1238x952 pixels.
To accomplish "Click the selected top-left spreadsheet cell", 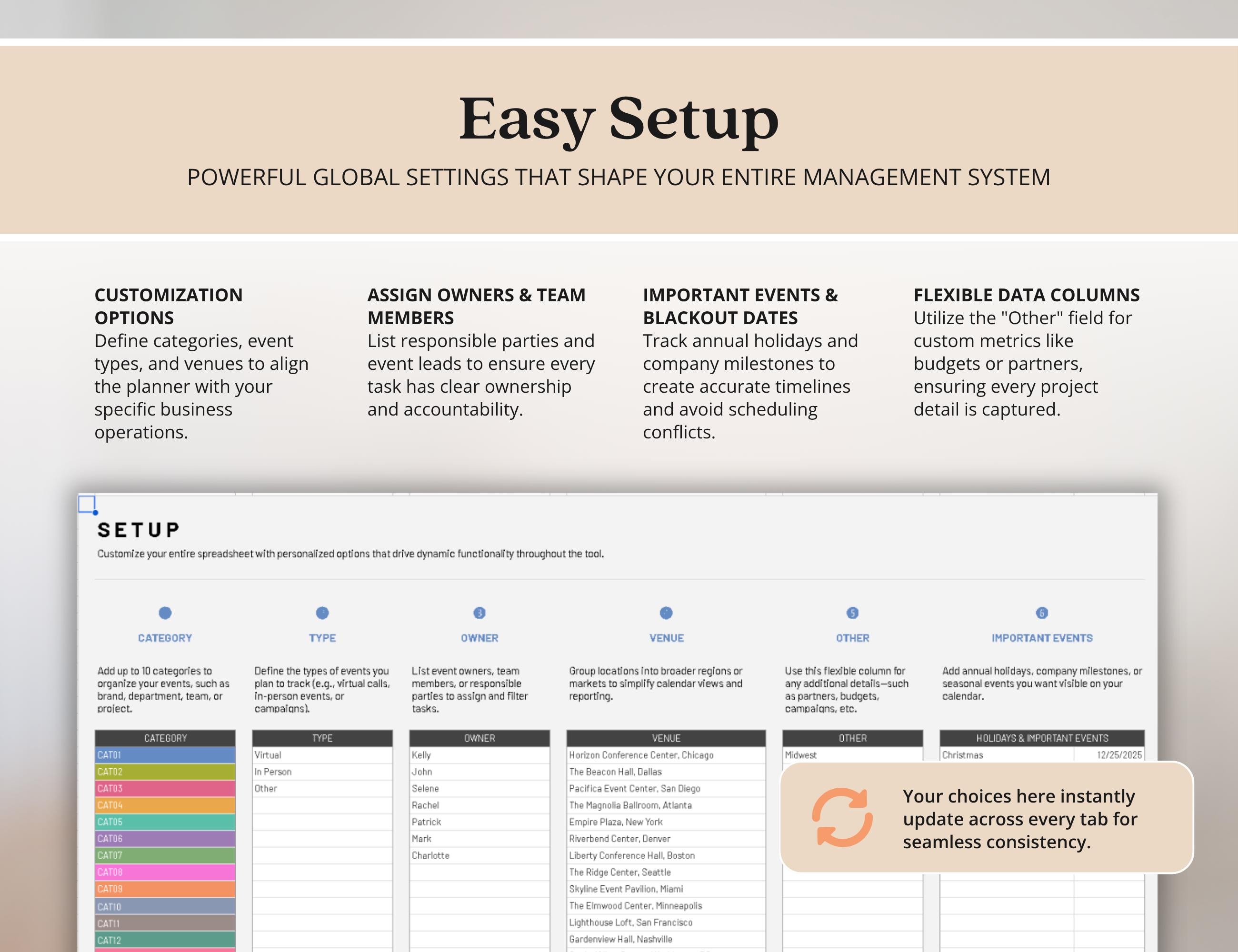I will click(87, 504).
